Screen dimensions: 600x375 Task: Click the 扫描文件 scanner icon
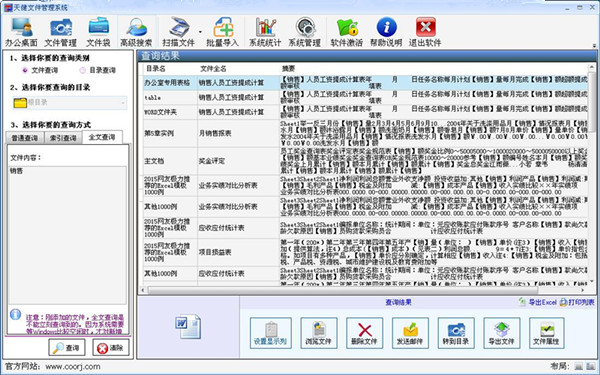178,32
